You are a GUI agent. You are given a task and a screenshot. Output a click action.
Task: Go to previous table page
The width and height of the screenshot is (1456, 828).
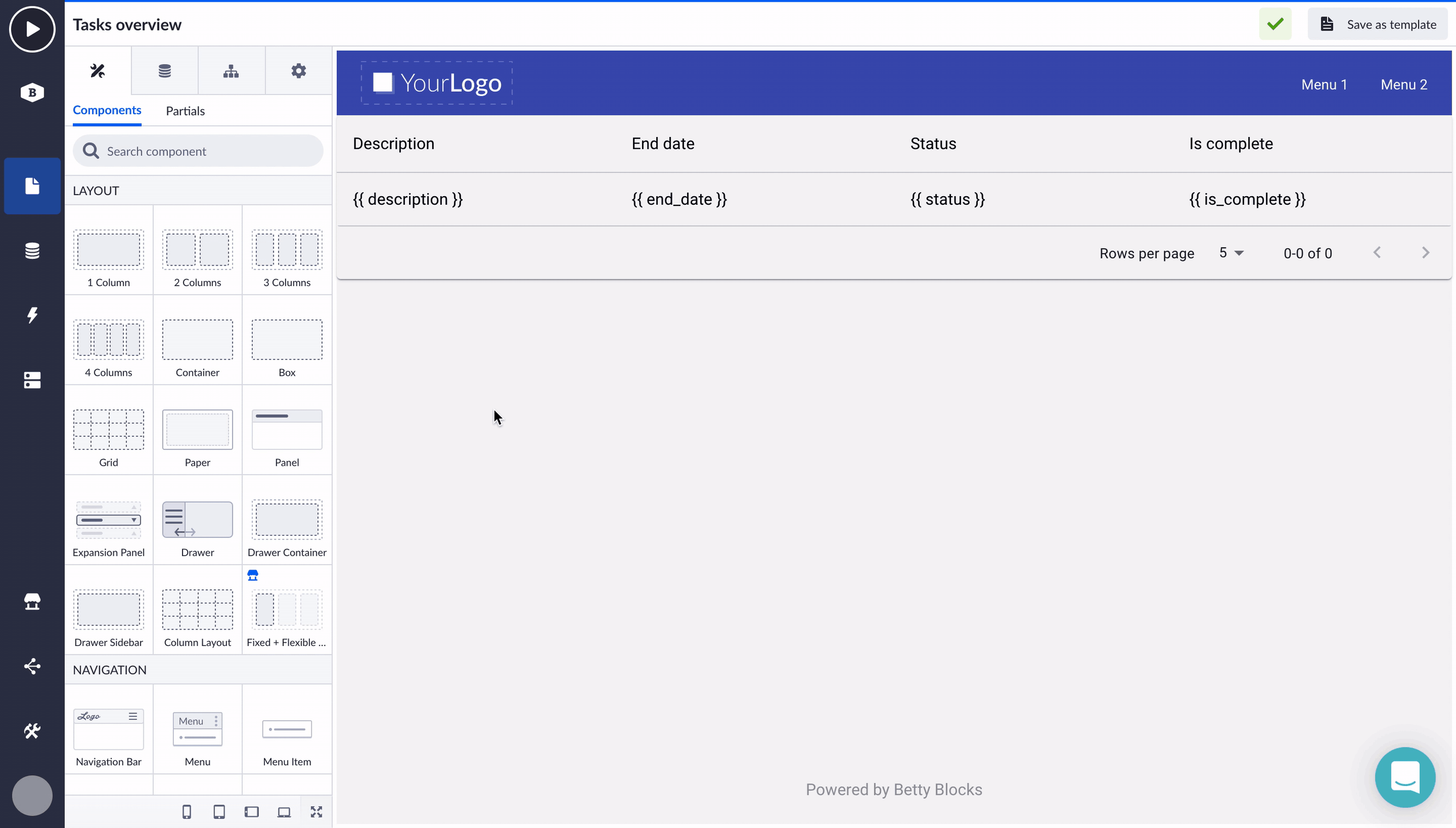tap(1376, 252)
